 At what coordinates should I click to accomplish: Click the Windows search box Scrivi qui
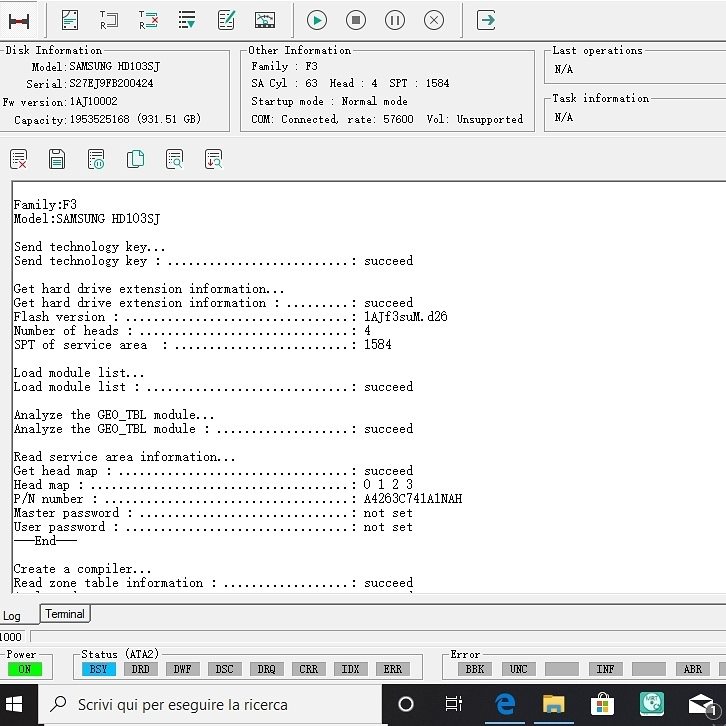[210, 705]
